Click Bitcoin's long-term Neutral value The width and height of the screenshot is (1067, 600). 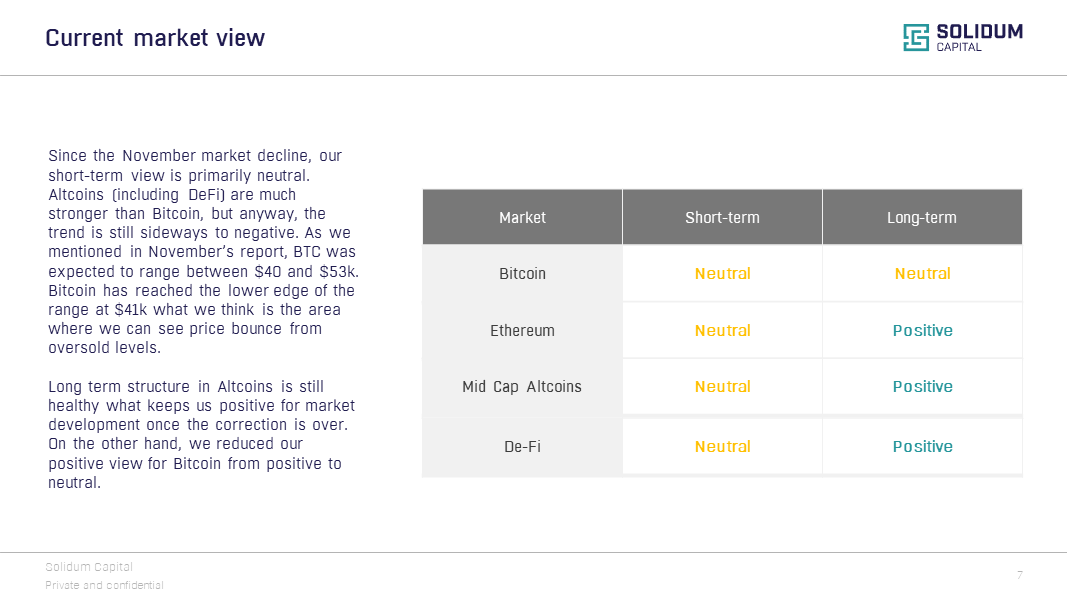click(x=922, y=274)
